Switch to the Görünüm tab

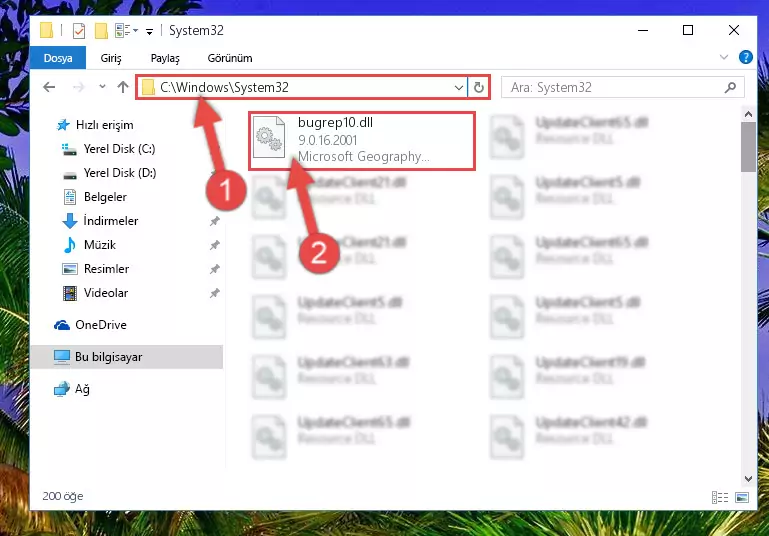pos(230,58)
